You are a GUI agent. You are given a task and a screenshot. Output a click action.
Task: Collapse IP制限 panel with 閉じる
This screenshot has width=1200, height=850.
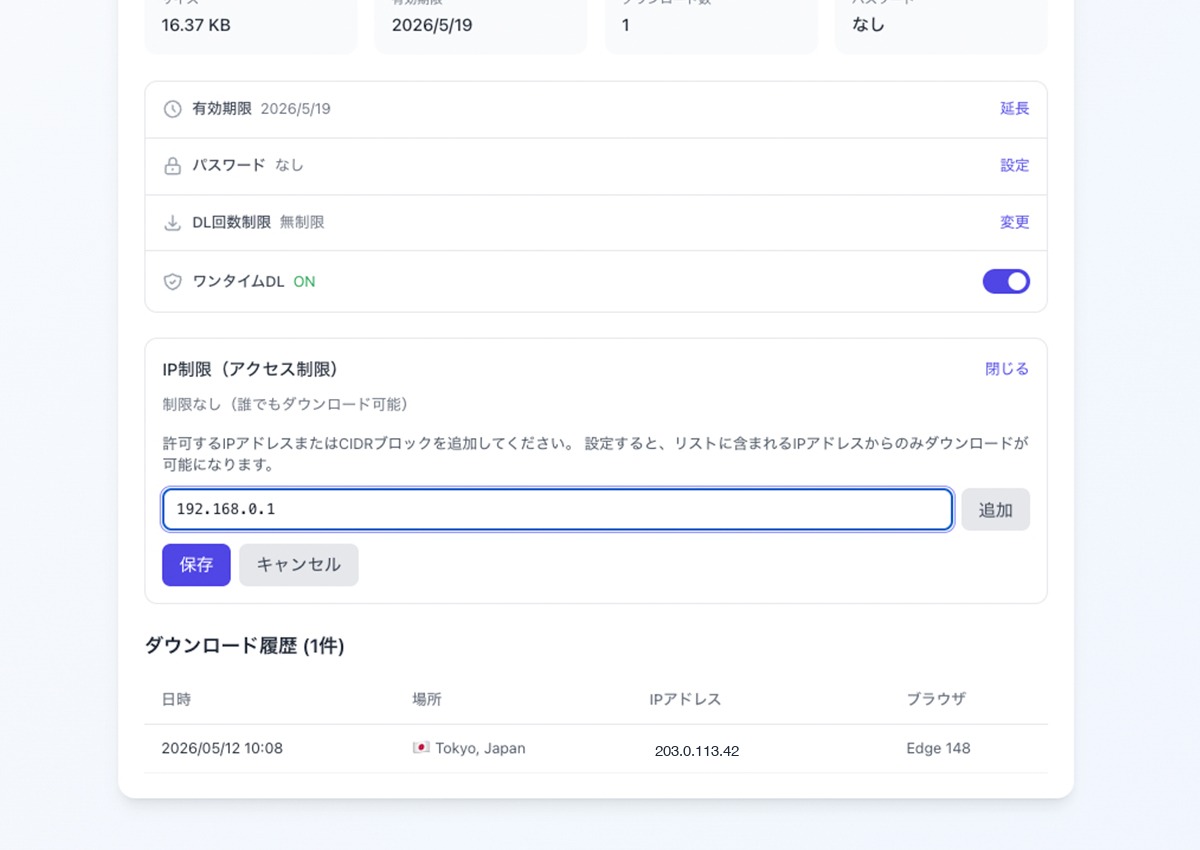tap(1007, 369)
